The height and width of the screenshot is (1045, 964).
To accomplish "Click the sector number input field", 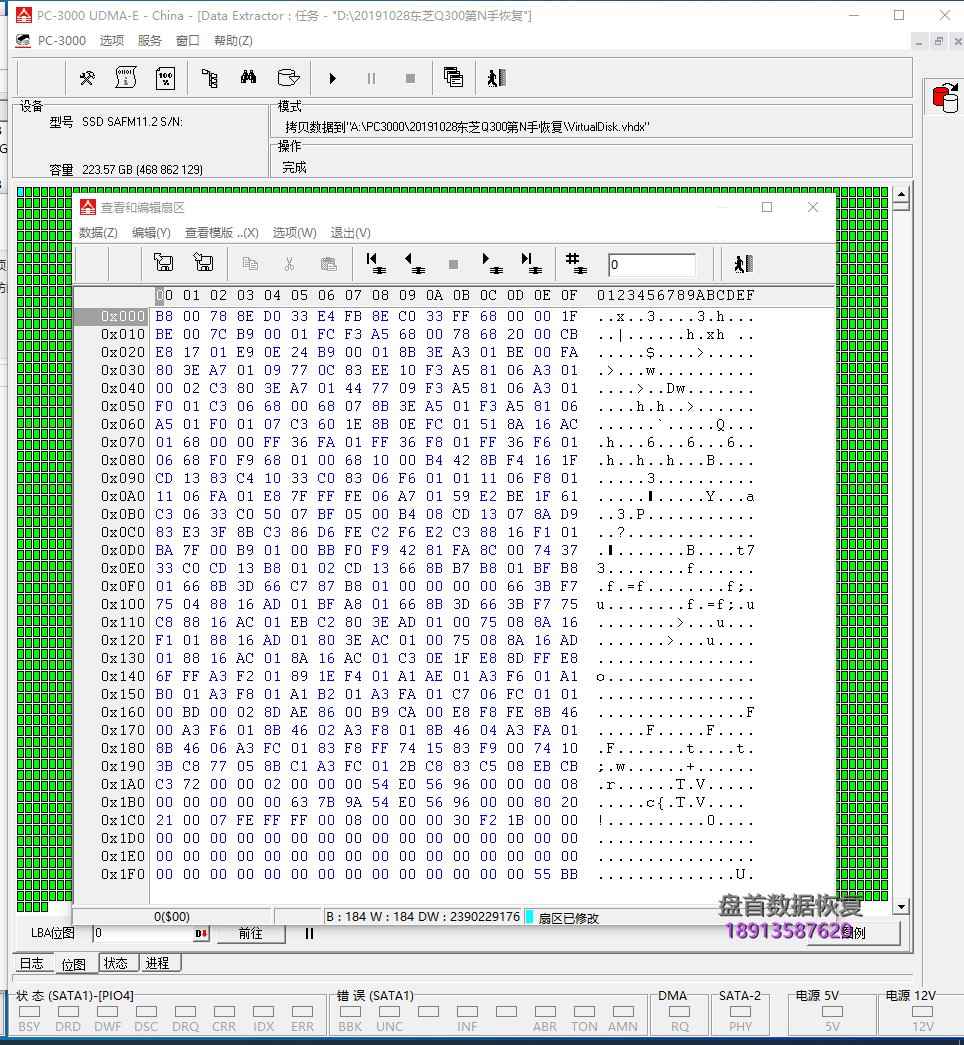I will point(651,265).
